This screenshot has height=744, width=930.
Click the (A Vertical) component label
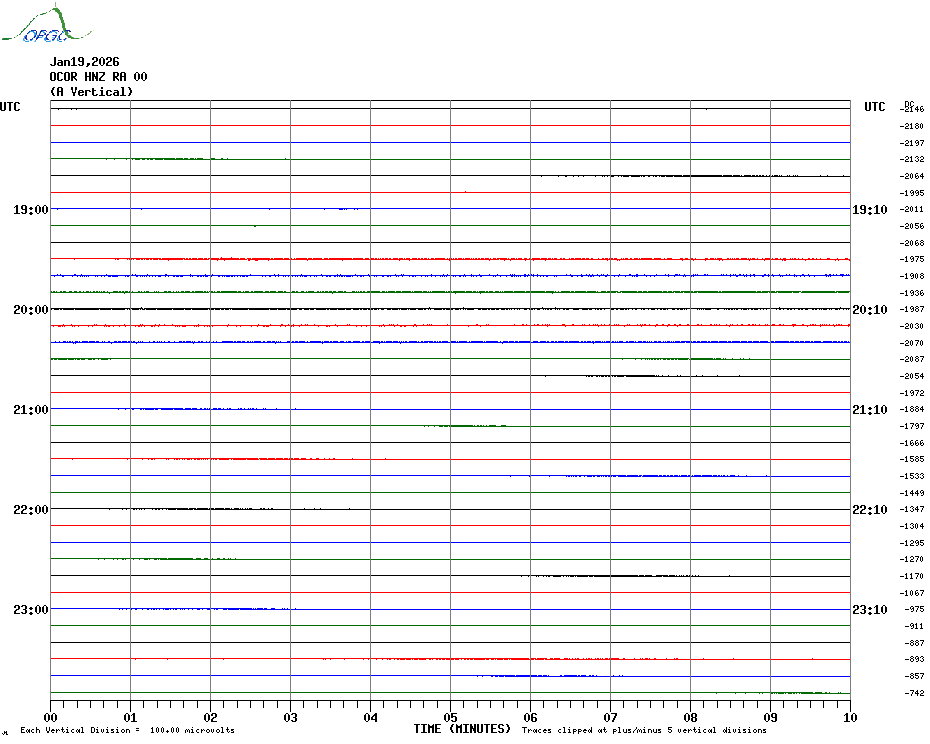pos(91,92)
